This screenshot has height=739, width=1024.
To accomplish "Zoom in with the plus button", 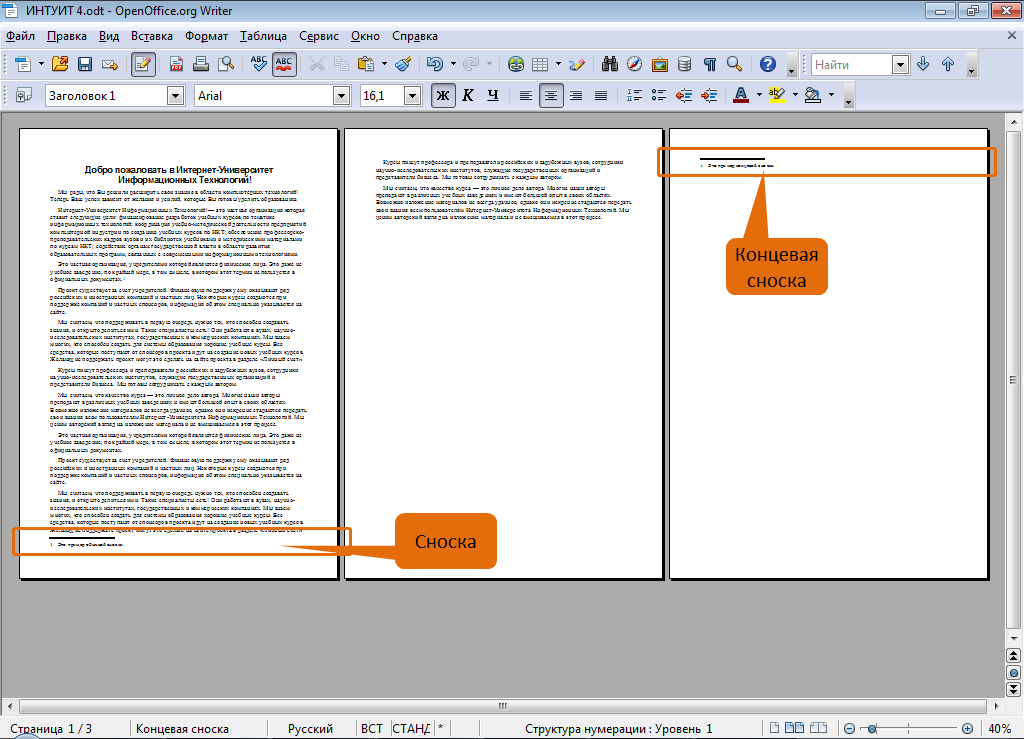I will (967, 728).
